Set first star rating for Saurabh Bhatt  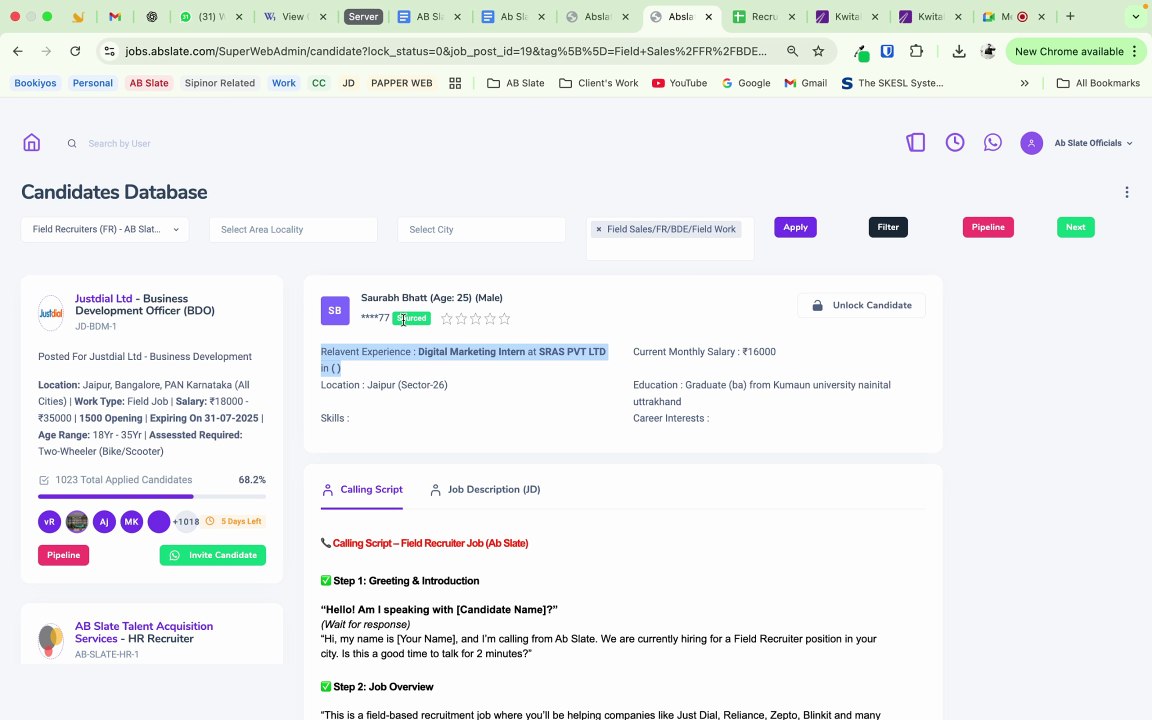[x=447, y=319]
